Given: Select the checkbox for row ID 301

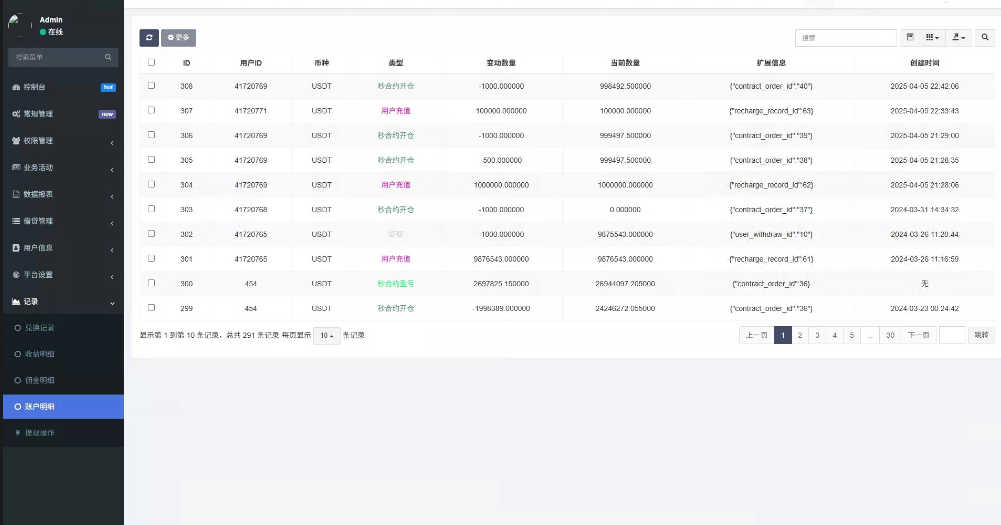Looking at the screenshot, I should (x=152, y=258).
